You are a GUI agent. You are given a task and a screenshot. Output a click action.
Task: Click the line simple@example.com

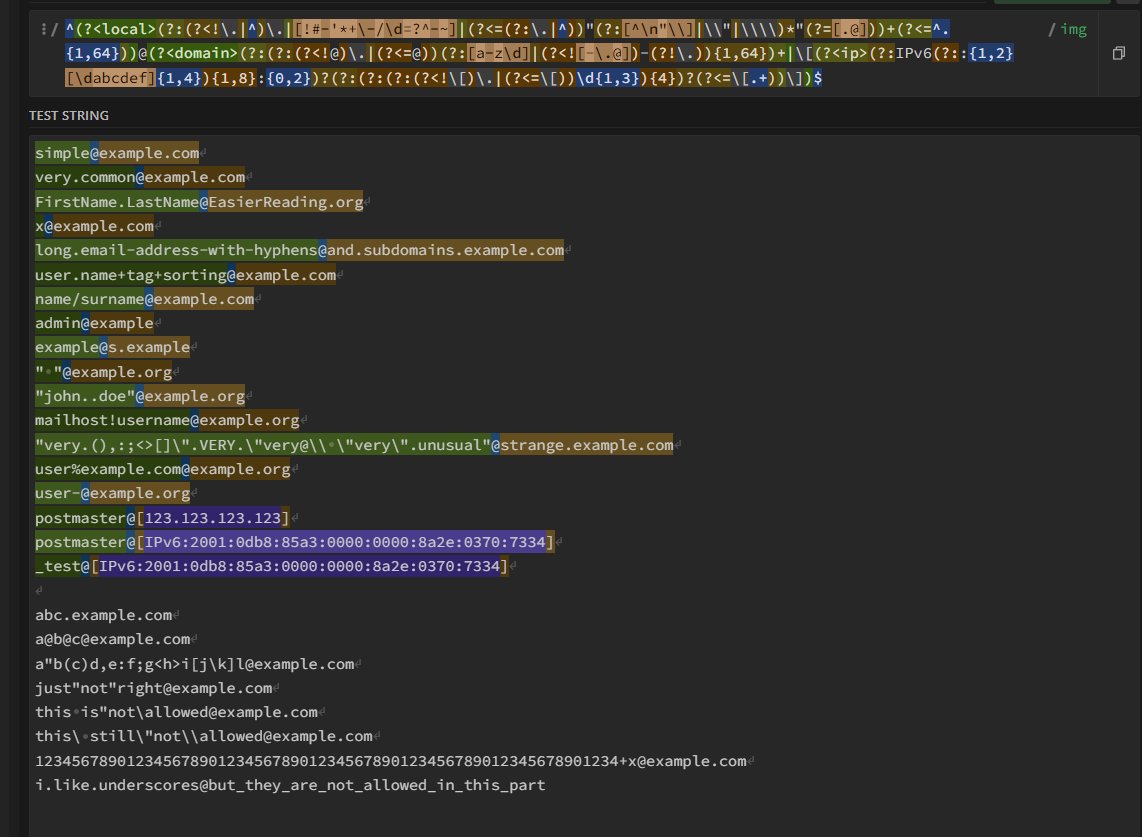click(117, 153)
